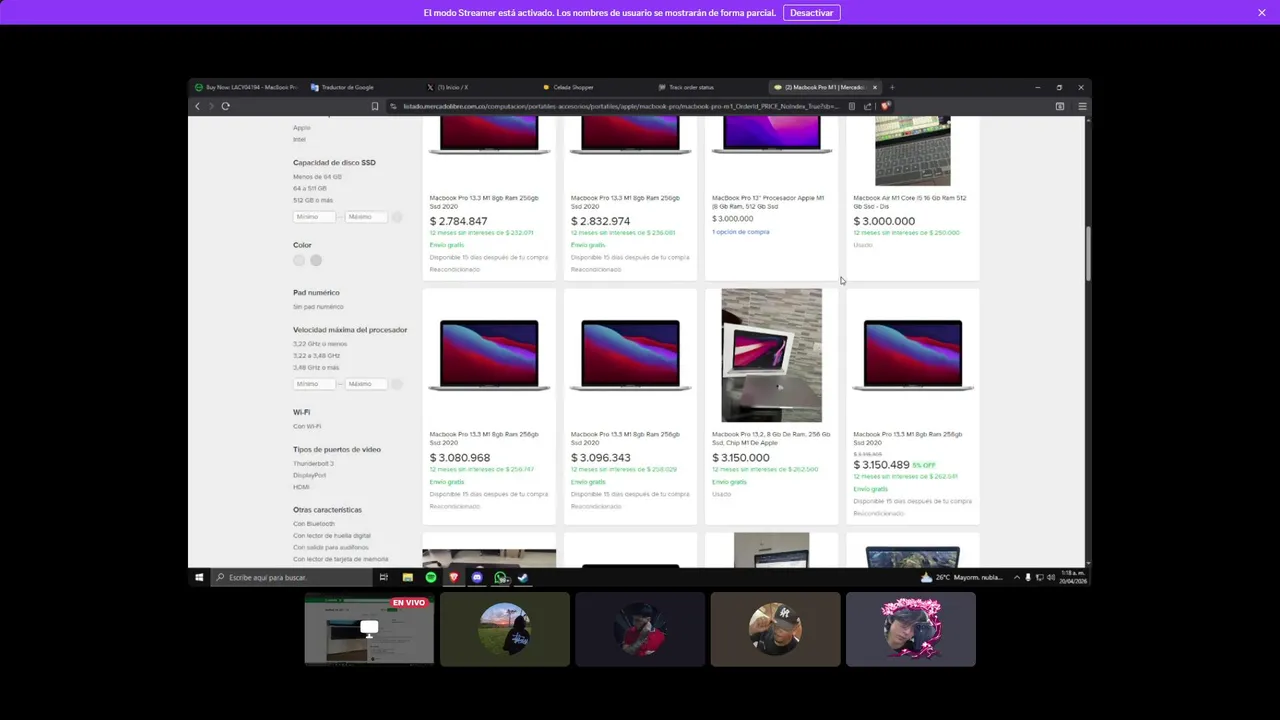The width and height of the screenshot is (1280, 720).
Task: Bookmark this page using the address bar icon
Action: coord(375,106)
